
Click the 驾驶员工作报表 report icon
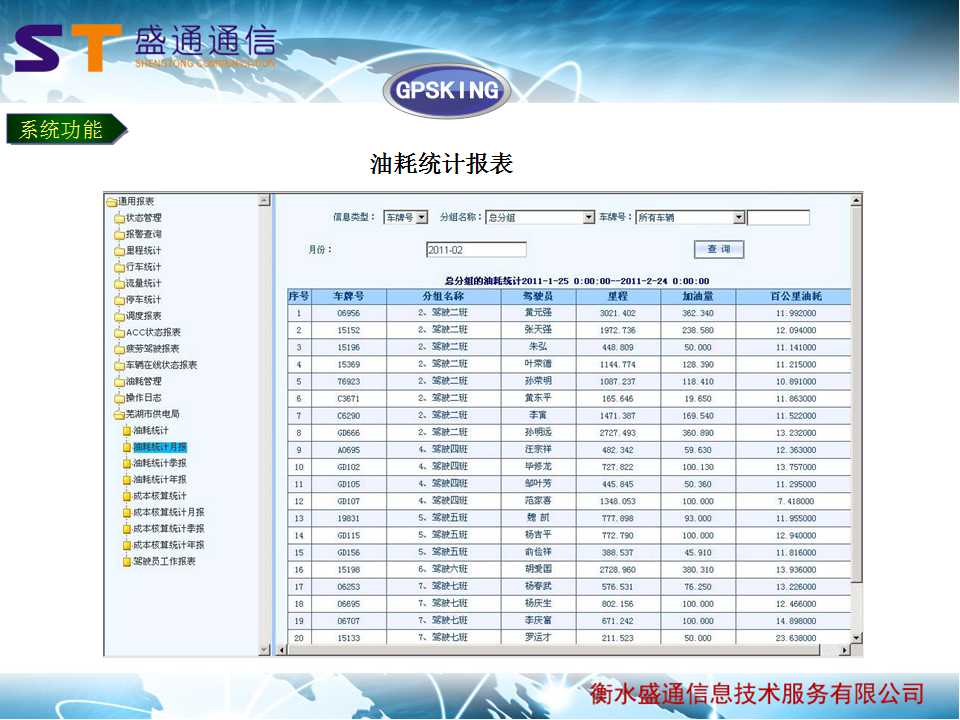point(127,562)
